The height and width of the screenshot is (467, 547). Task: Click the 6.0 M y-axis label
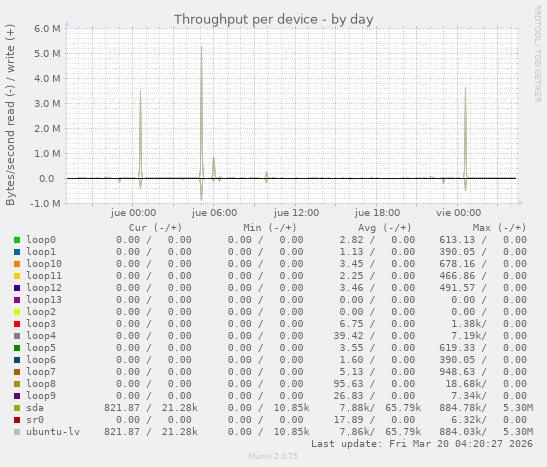click(47, 29)
